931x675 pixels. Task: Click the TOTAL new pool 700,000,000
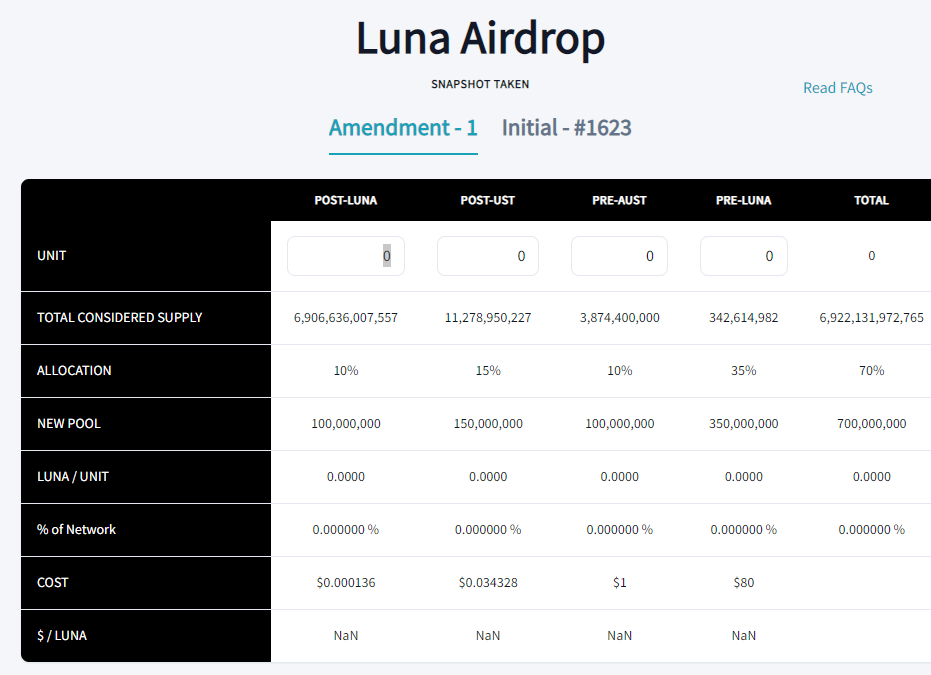[x=871, y=424]
